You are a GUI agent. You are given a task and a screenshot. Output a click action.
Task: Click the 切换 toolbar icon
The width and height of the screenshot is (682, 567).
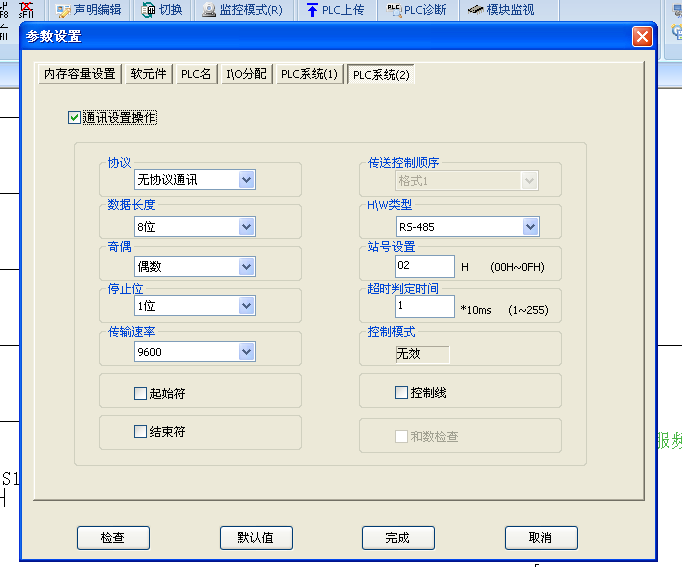coord(149,11)
